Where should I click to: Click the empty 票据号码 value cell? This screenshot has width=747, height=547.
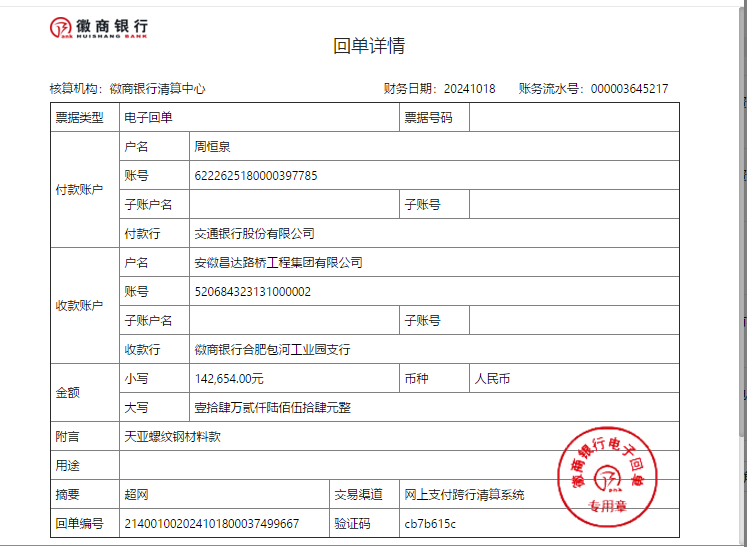tap(573, 118)
